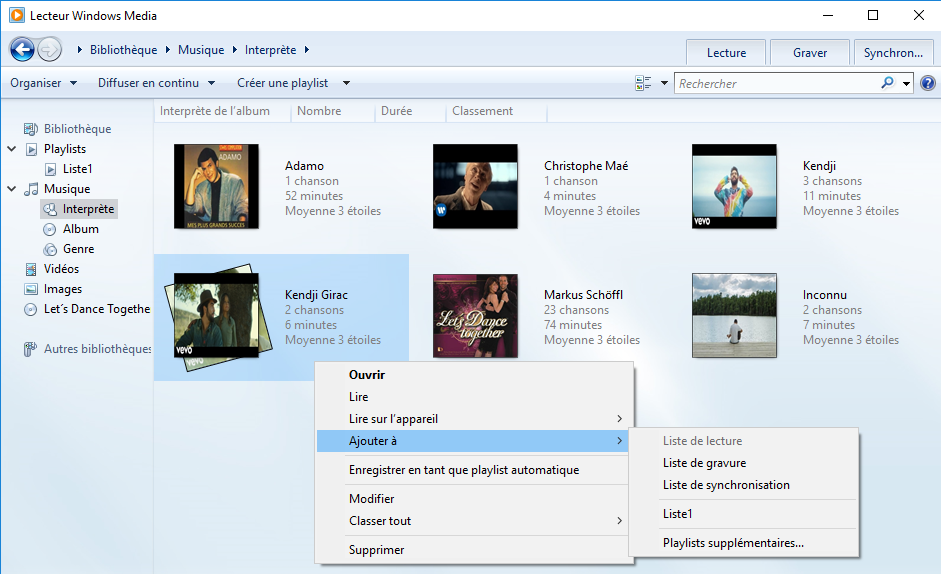Expand the breadcrumb arrow after Bibliothèque
The width and height of the screenshot is (941, 574).
[x=167, y=50]
